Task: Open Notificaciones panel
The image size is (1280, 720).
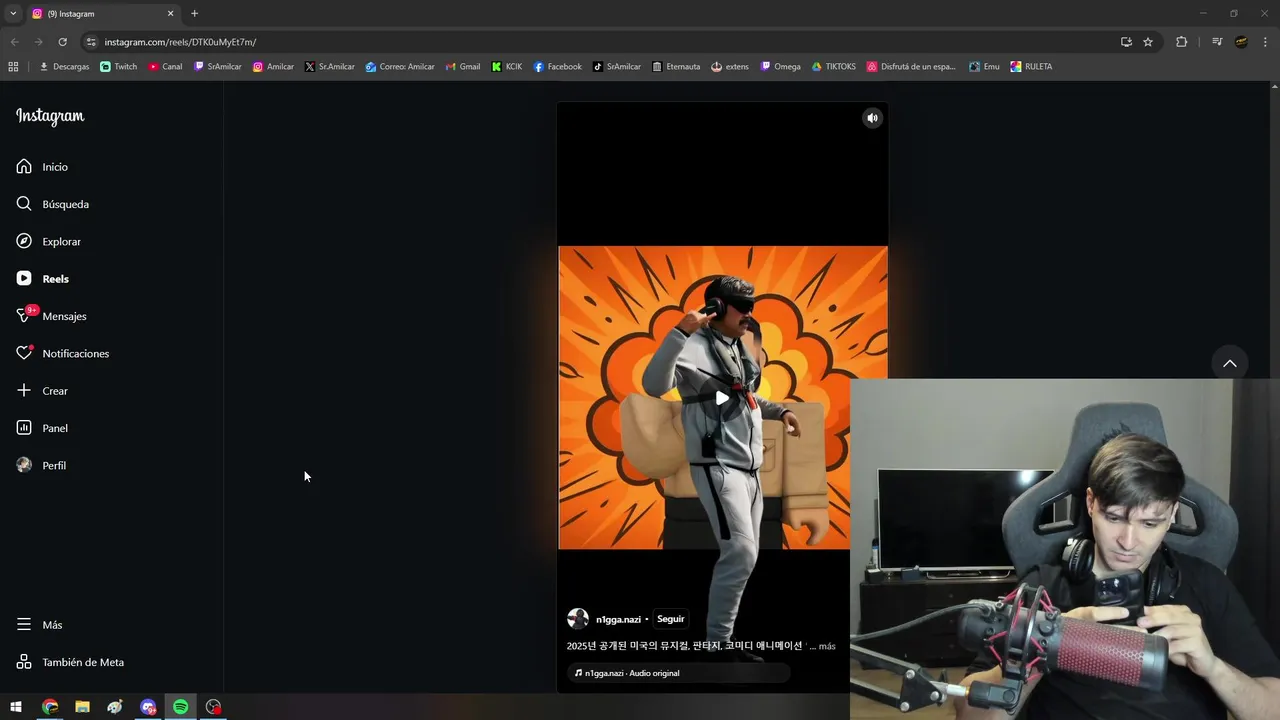Action: coord(62,354)
